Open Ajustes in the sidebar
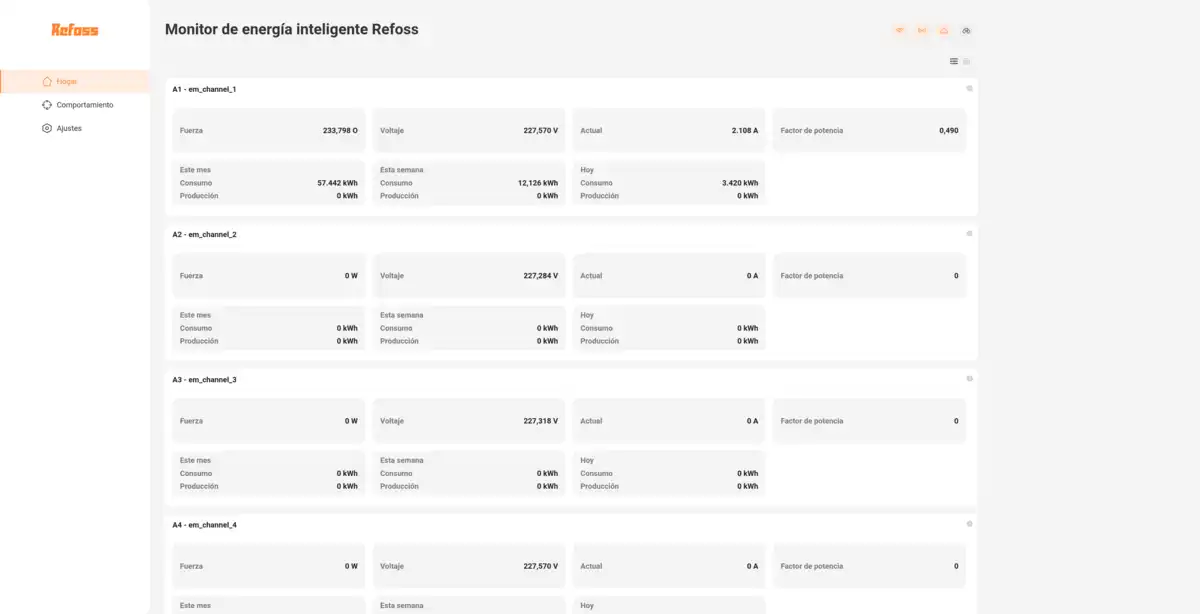The width and height of the screenshot is (1200, 614). 69,128
